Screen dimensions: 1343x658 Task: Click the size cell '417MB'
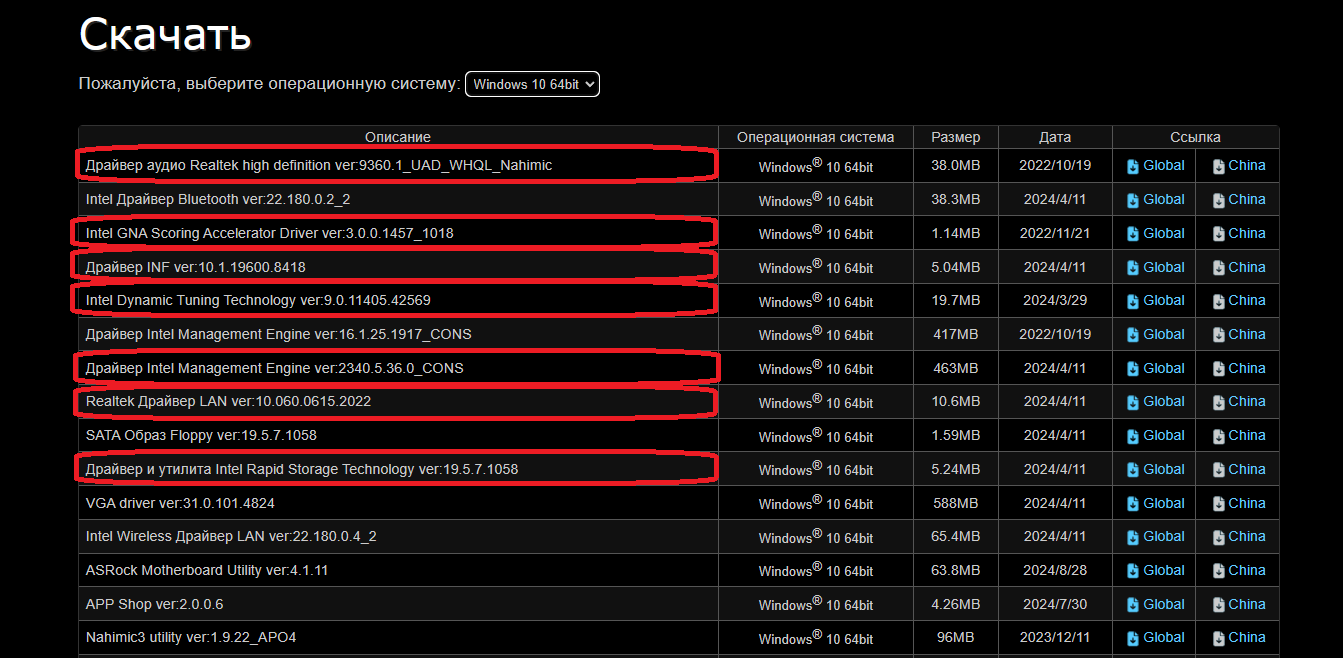[955, 334]
